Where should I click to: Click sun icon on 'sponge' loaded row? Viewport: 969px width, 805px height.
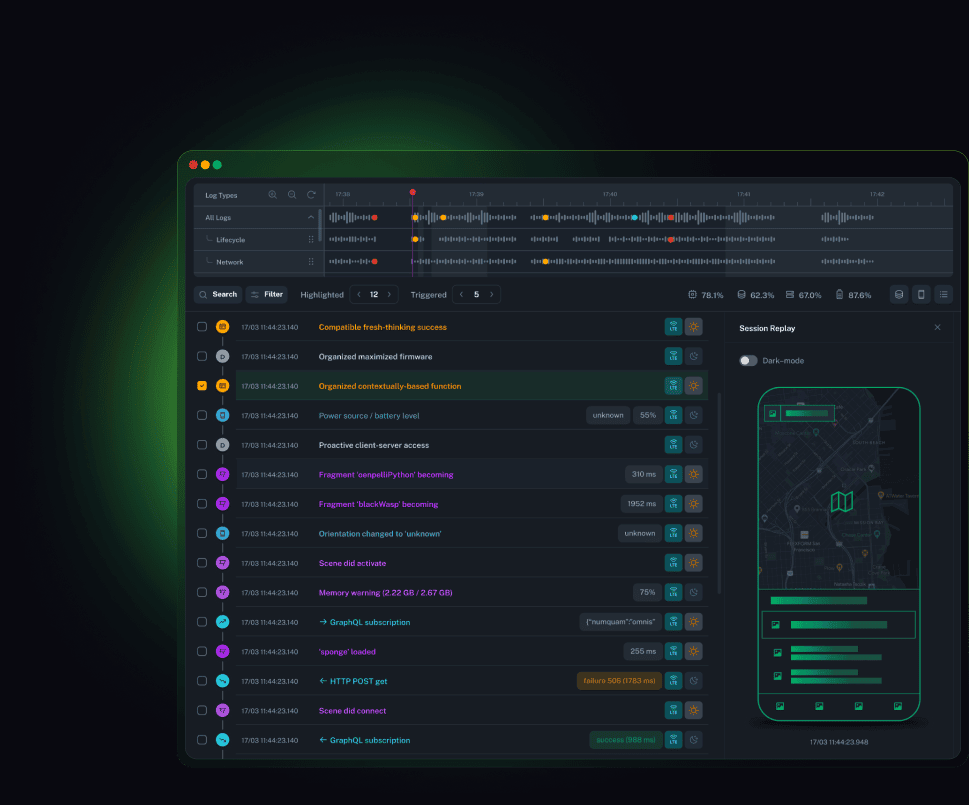(x=694, y=651)
